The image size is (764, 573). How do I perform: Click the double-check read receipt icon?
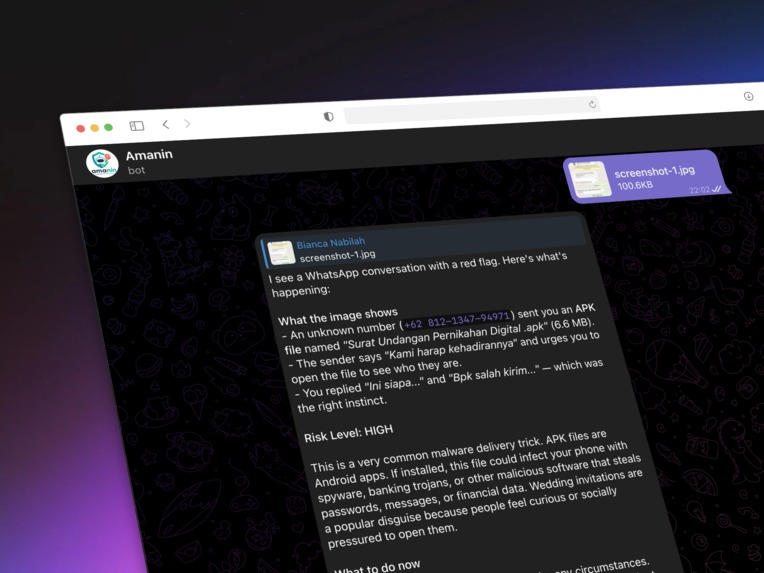(716, 189)
